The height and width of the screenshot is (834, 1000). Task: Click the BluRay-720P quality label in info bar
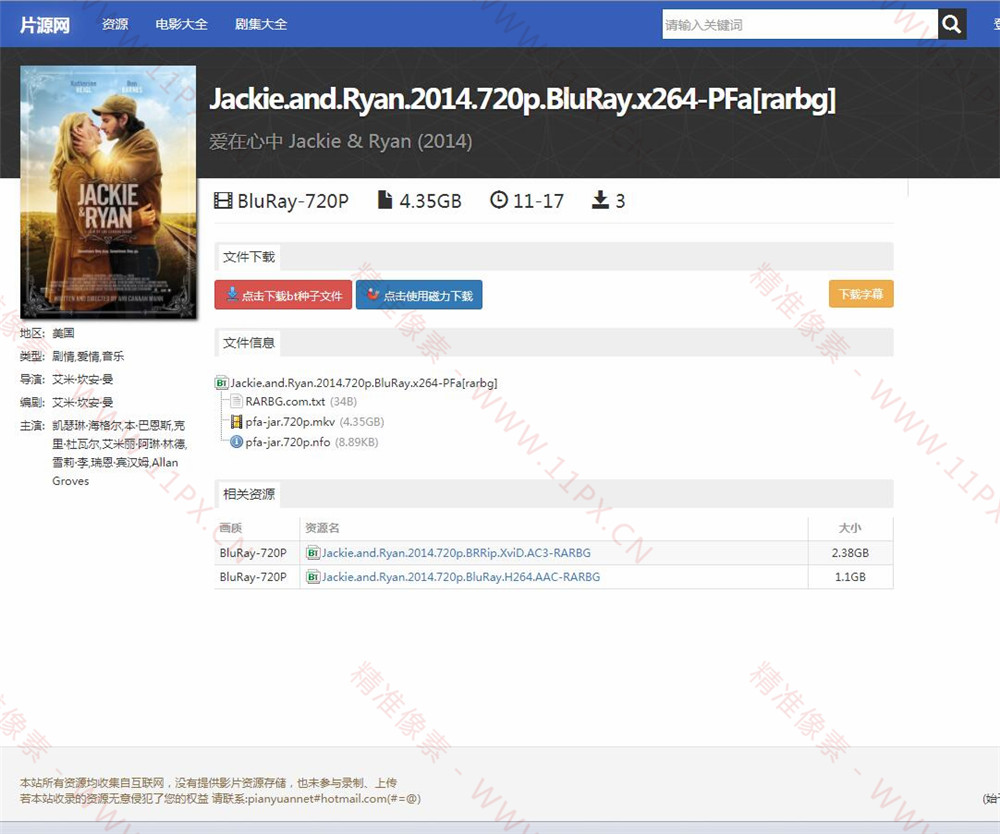click(x=293, y=201)
